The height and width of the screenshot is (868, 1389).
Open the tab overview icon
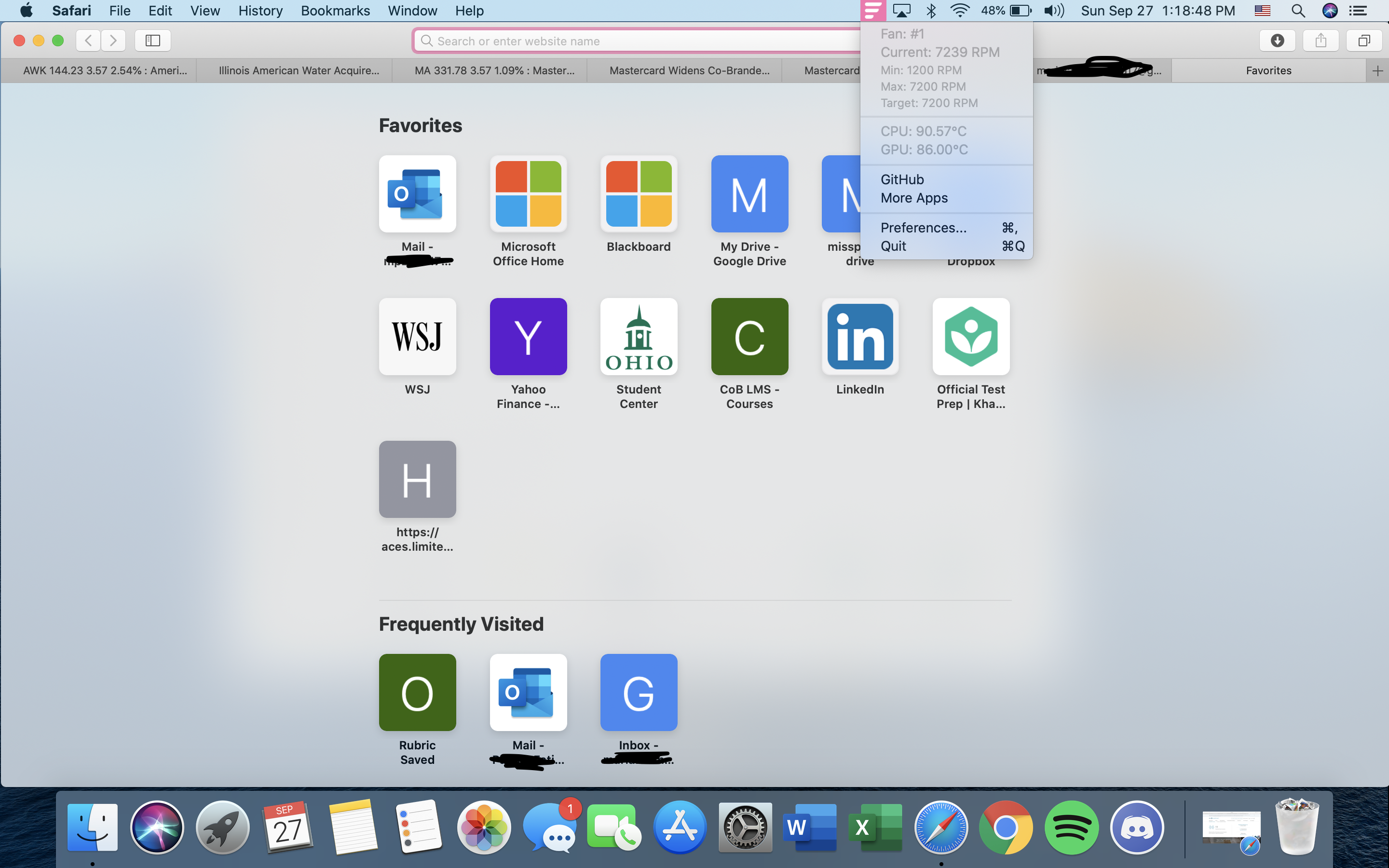(1364, 40)
